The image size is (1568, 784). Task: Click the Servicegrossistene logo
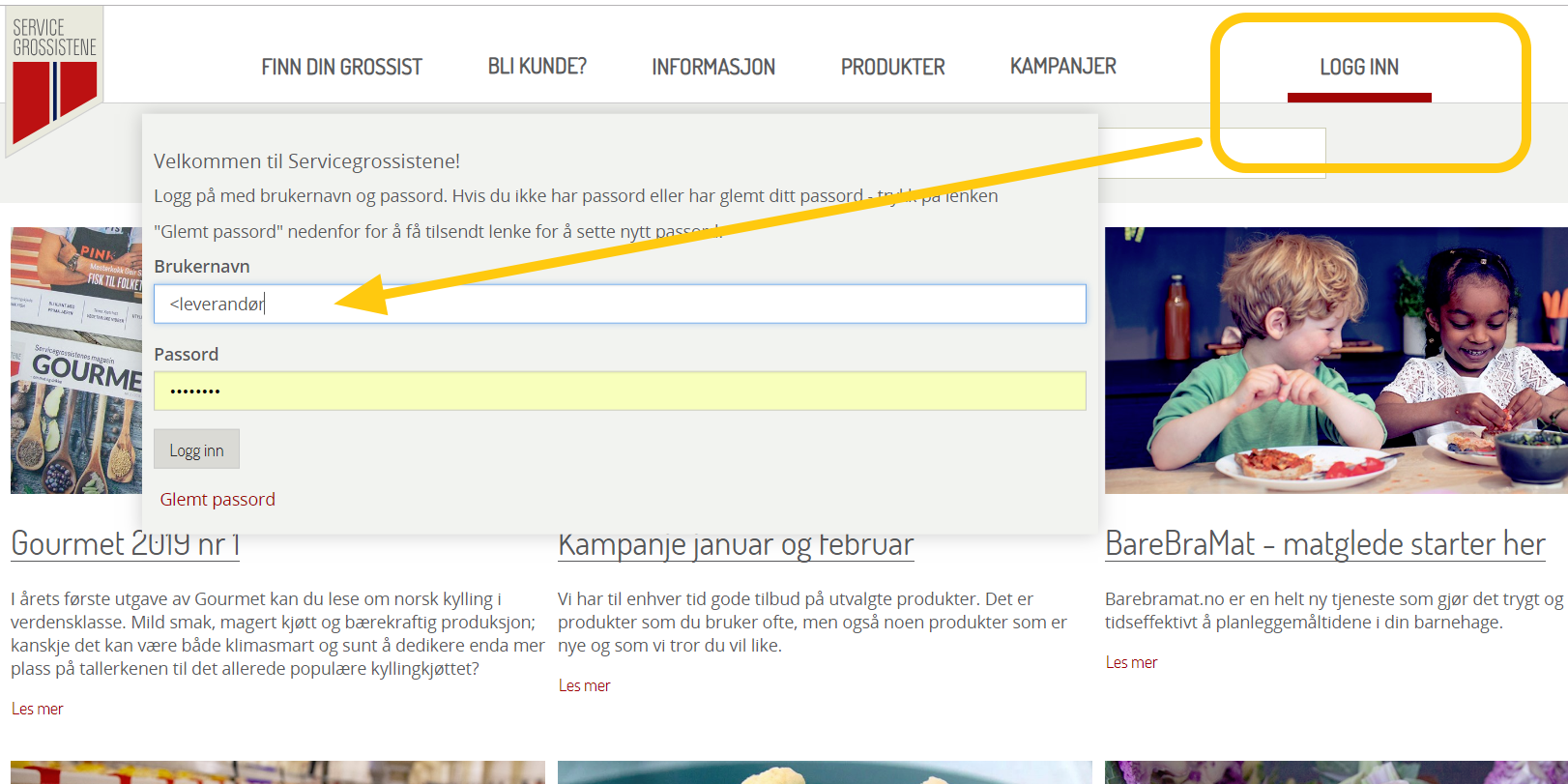click(x=54, y=79)
